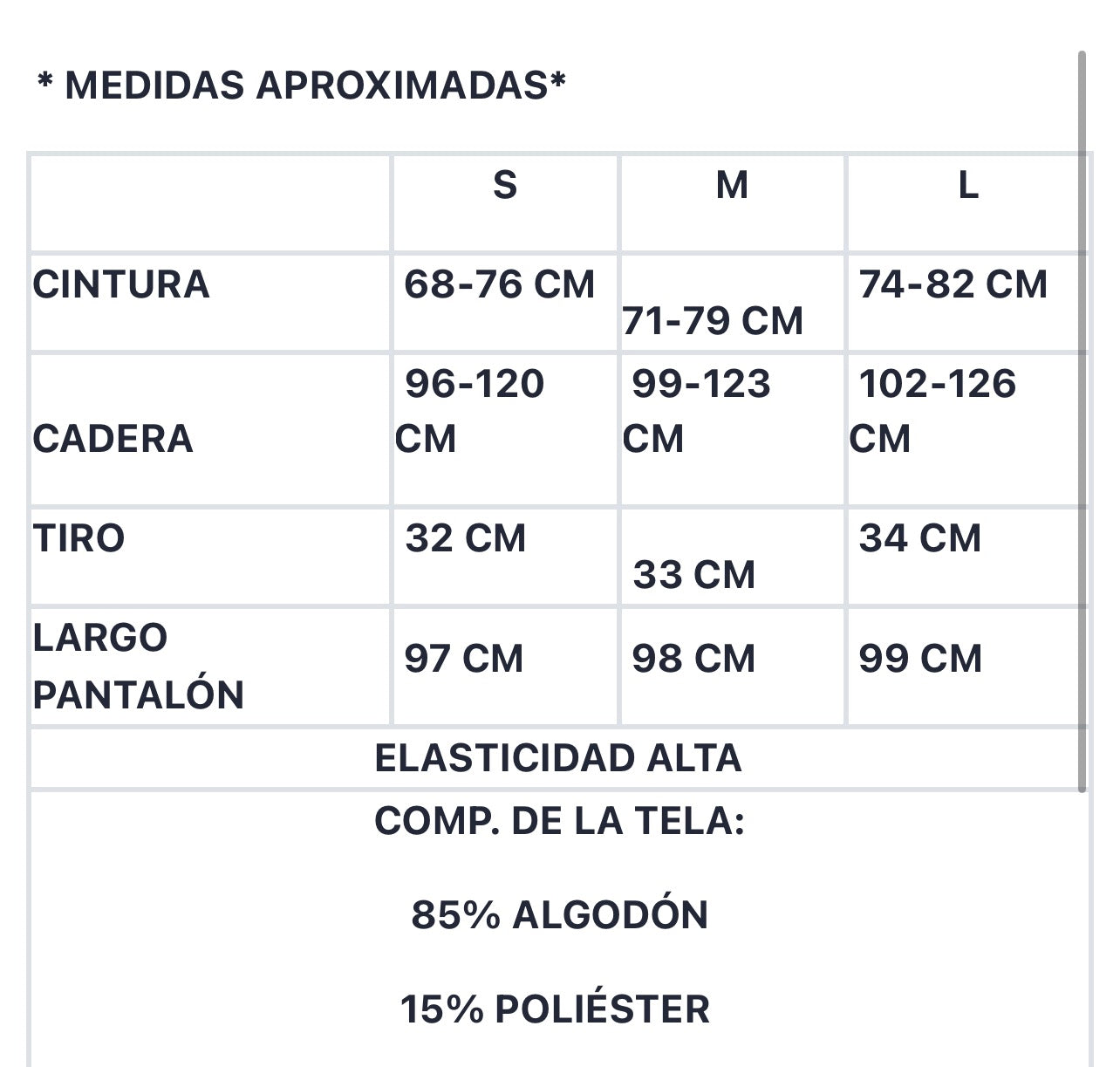Image resolution: width=1120 pixels, height=1067 pixels.
Task: Click the 68-76 CM waist cell
Action: tap(499, 284)
